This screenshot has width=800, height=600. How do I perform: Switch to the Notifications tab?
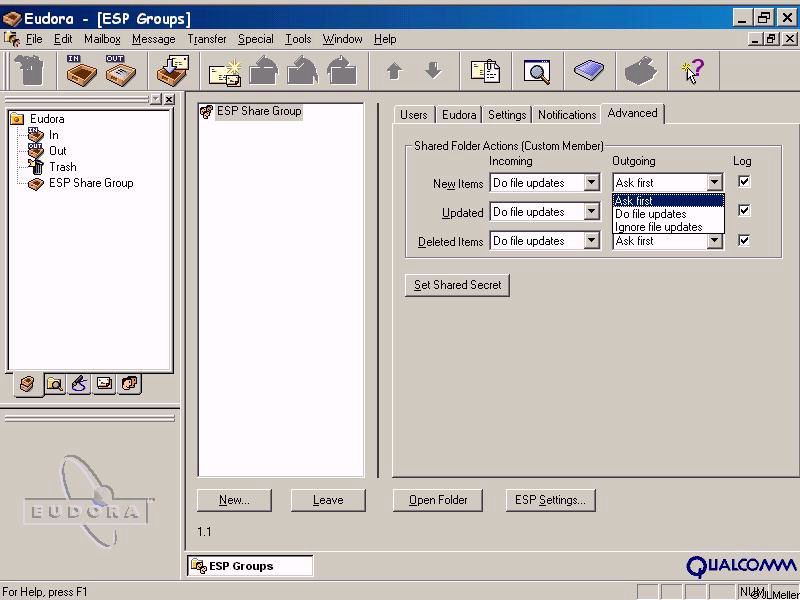tap(567, 115)
